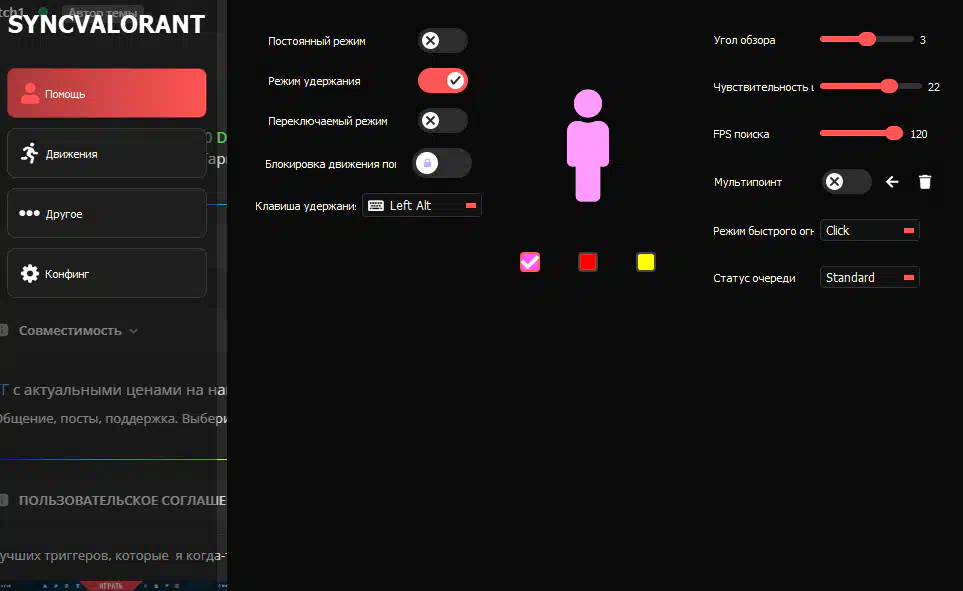Image resolution: width=963 pixels, height=591 pixels.
Task: Pick the yellow color swatch
Action: point(646,262)
